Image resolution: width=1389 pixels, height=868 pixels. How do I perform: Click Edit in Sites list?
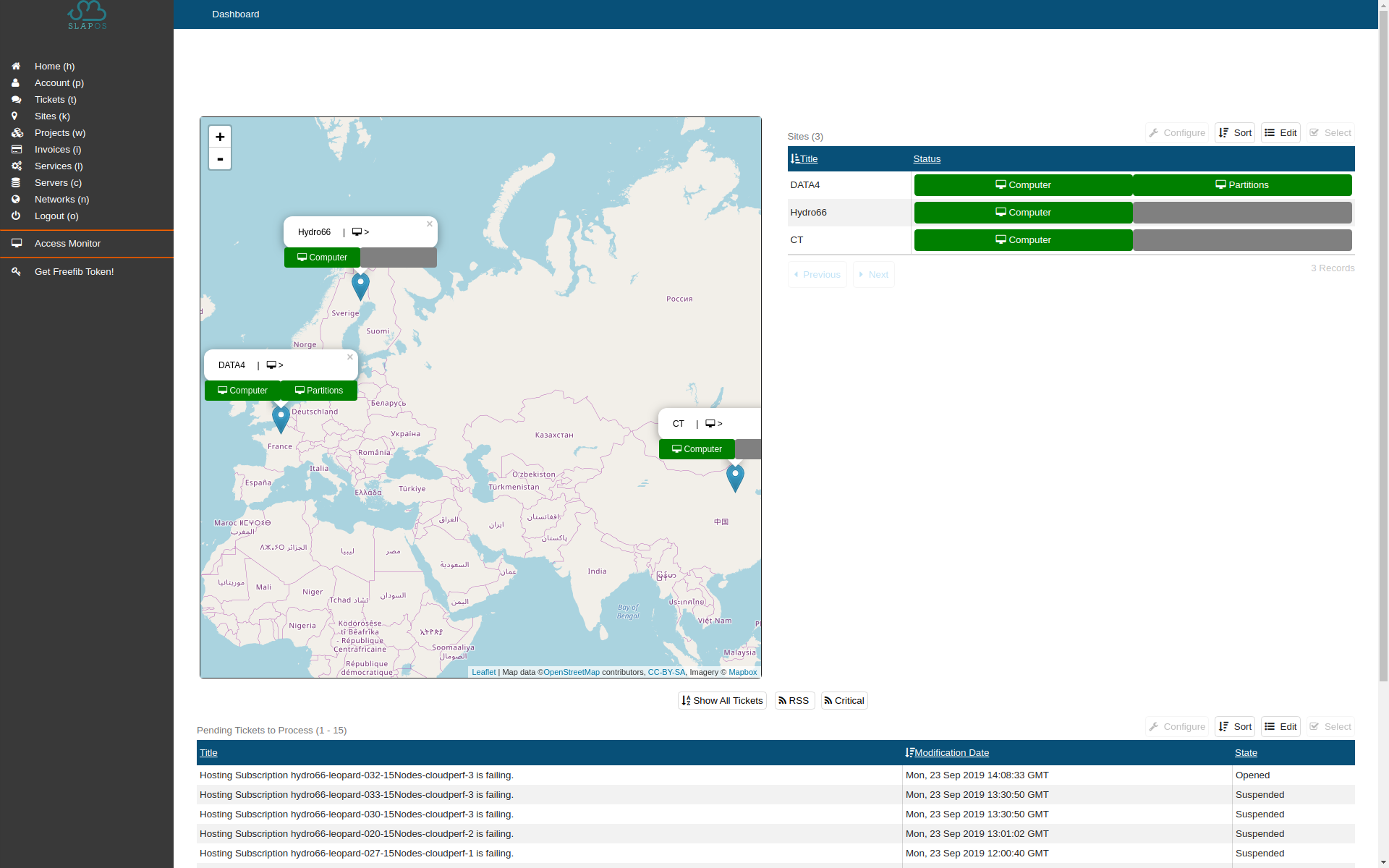(1280, 132)
